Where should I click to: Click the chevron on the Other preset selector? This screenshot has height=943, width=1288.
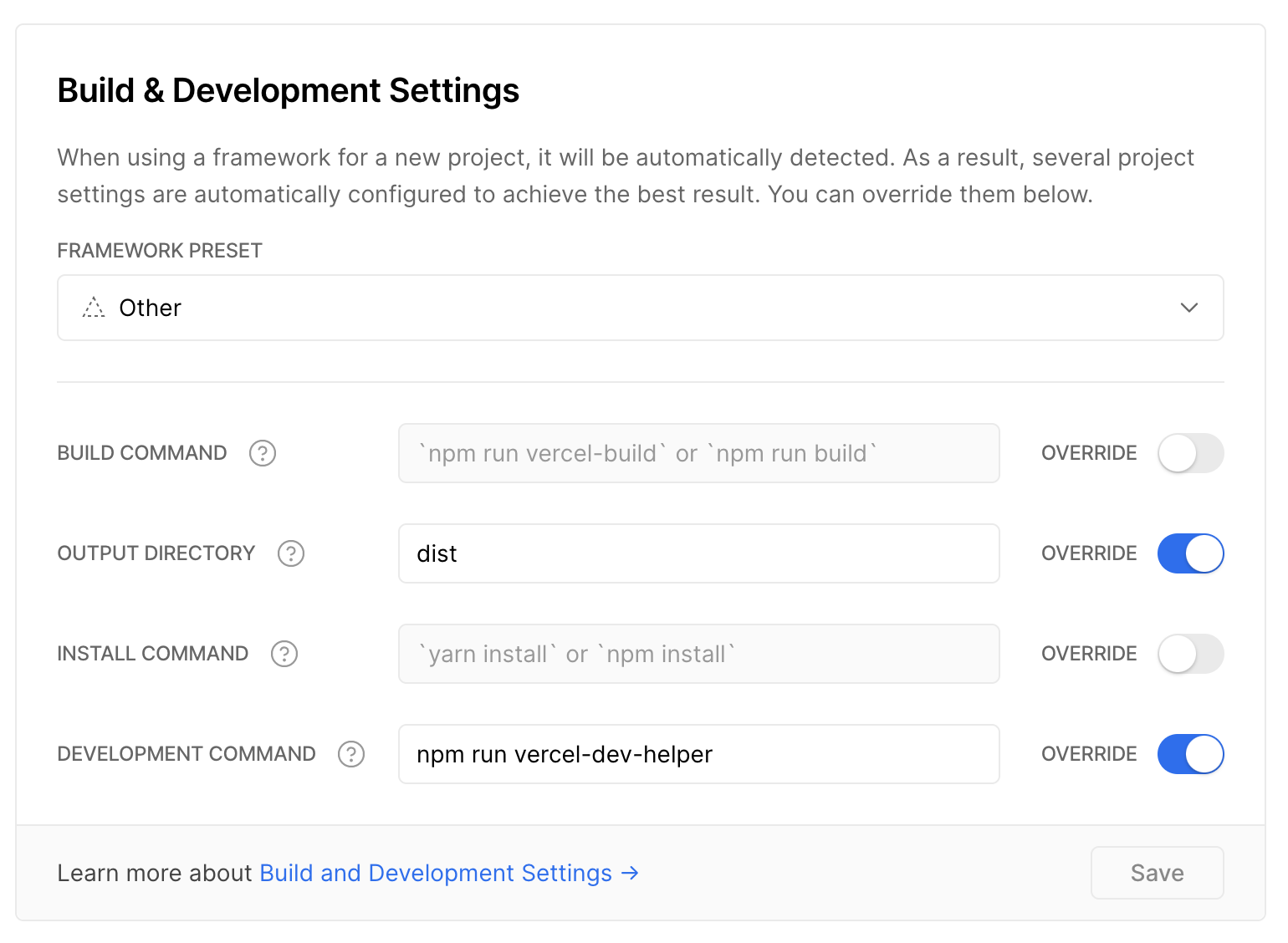[x=1188, y=308]
